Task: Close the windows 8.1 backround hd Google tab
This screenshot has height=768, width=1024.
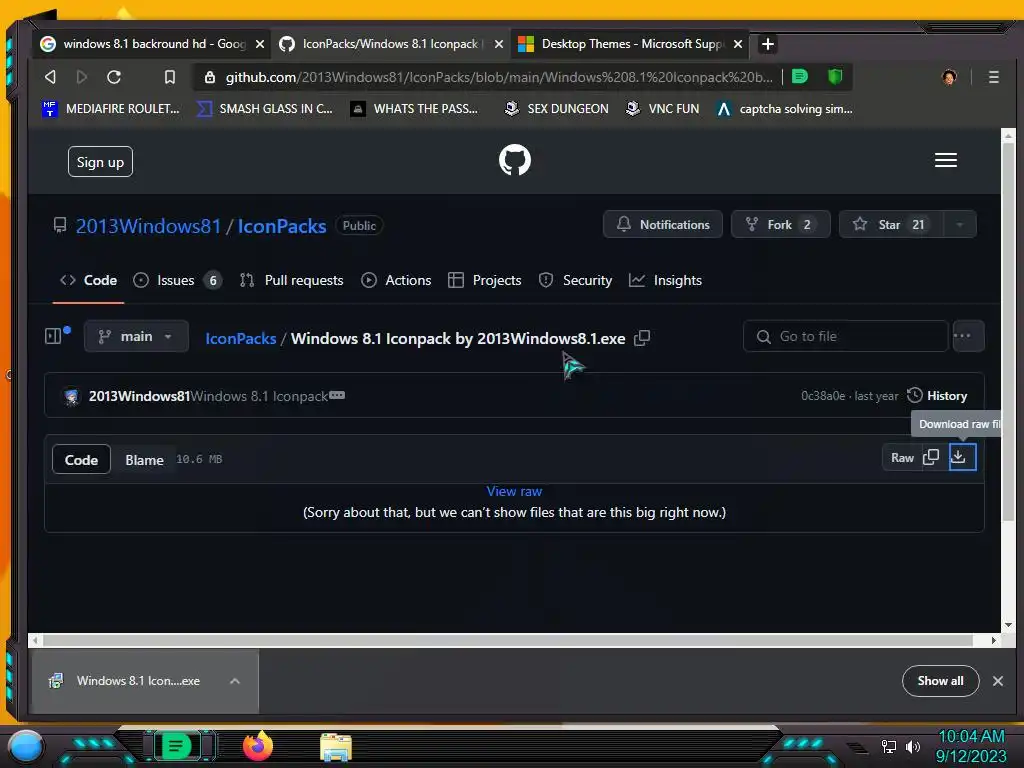Action: coord(260,44)
